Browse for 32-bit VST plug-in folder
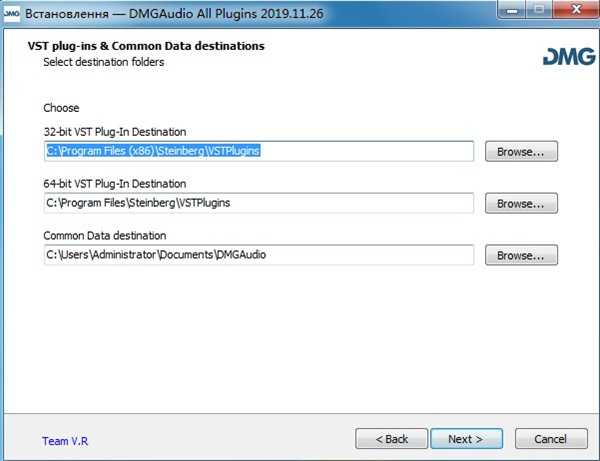 coord(521,151)
